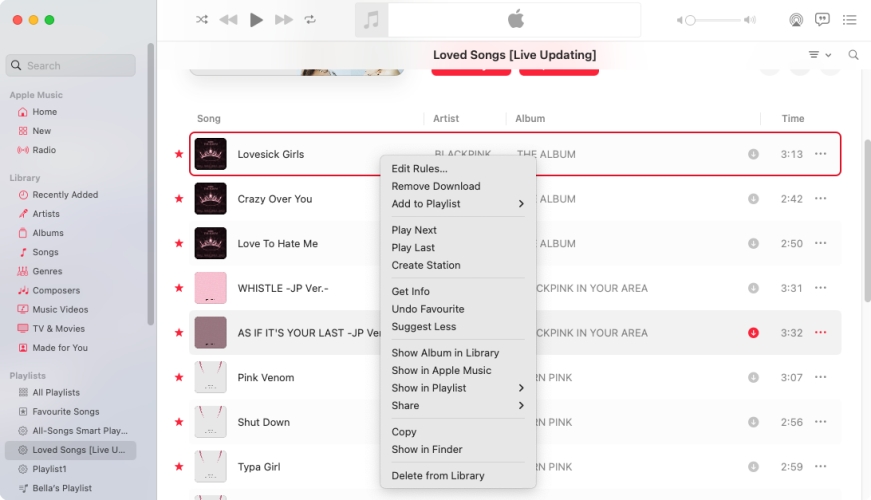Show lyrics panel
Viewport: 871px width, 500px height.
click(x=822, y=19)
